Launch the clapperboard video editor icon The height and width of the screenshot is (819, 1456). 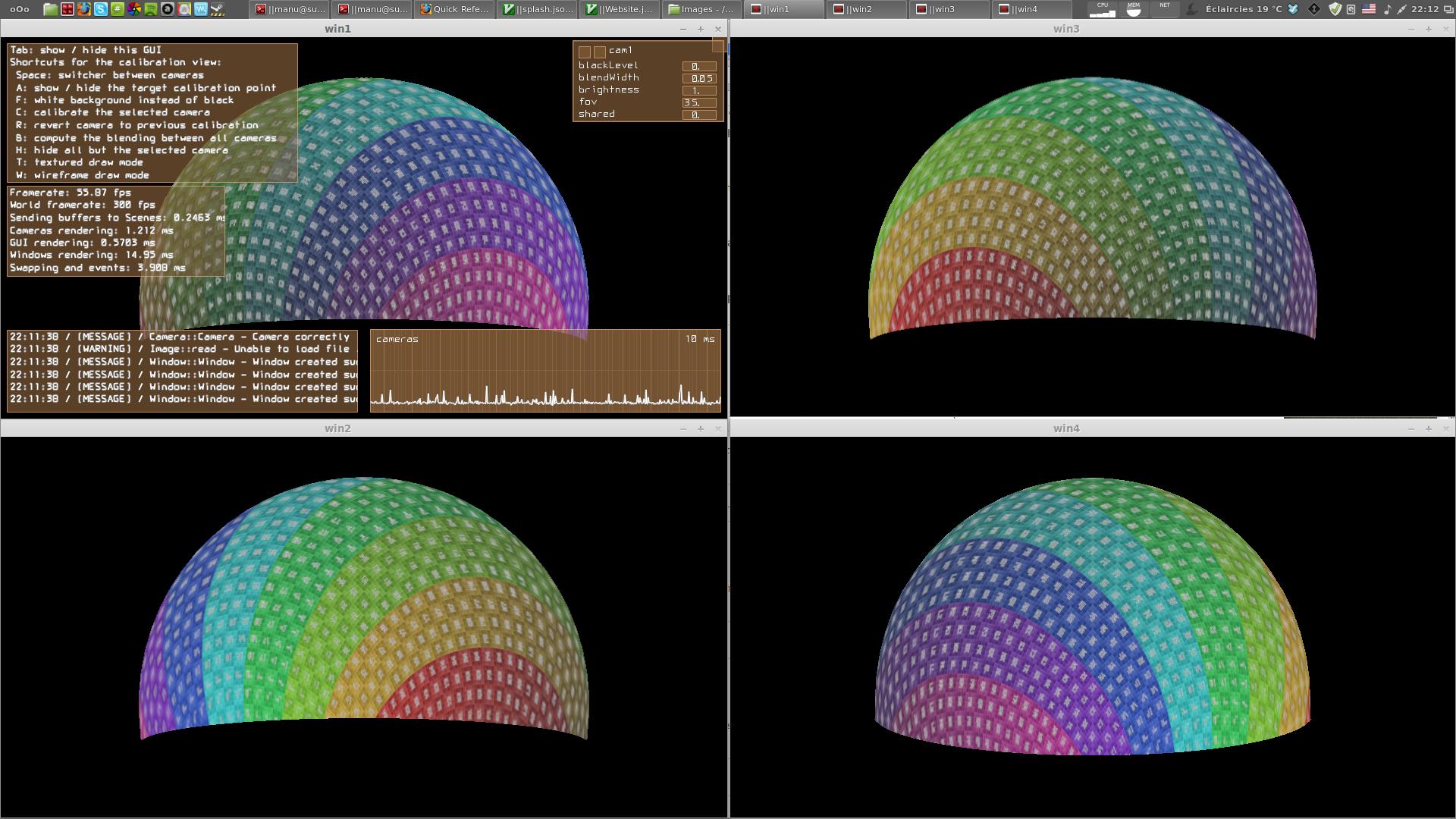tap(218, 9)
